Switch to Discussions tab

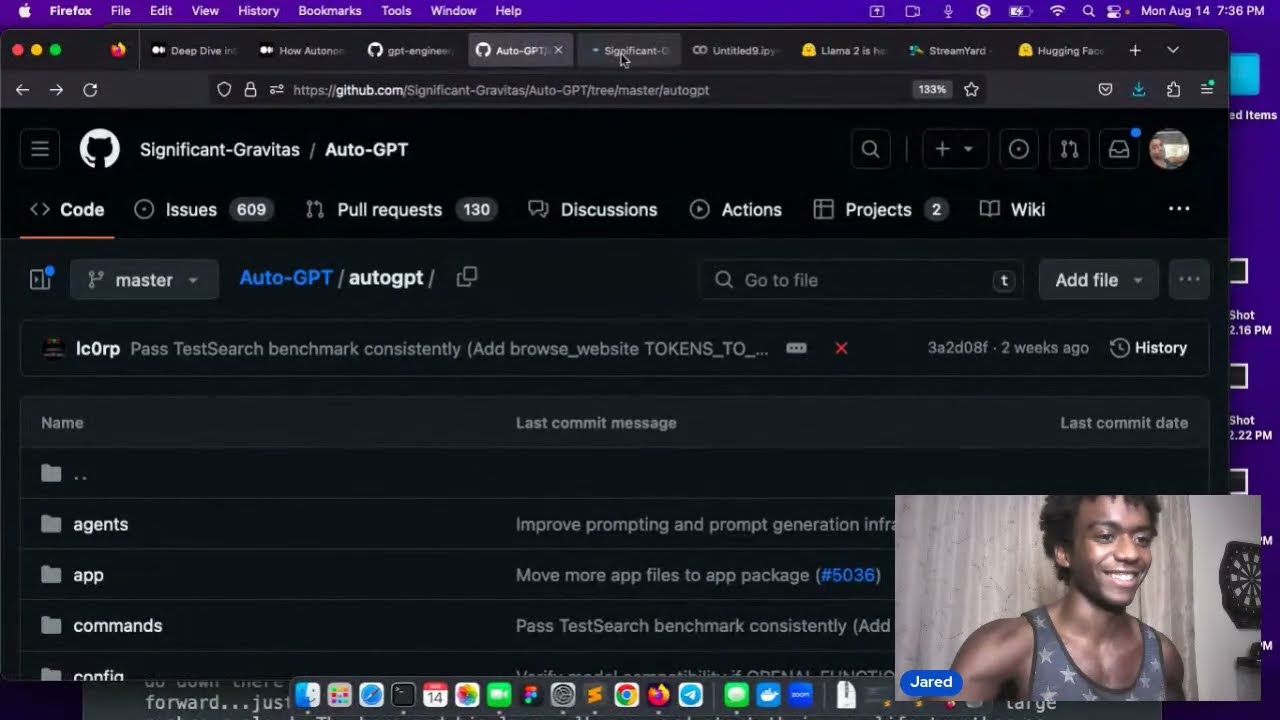click(592, 209)
